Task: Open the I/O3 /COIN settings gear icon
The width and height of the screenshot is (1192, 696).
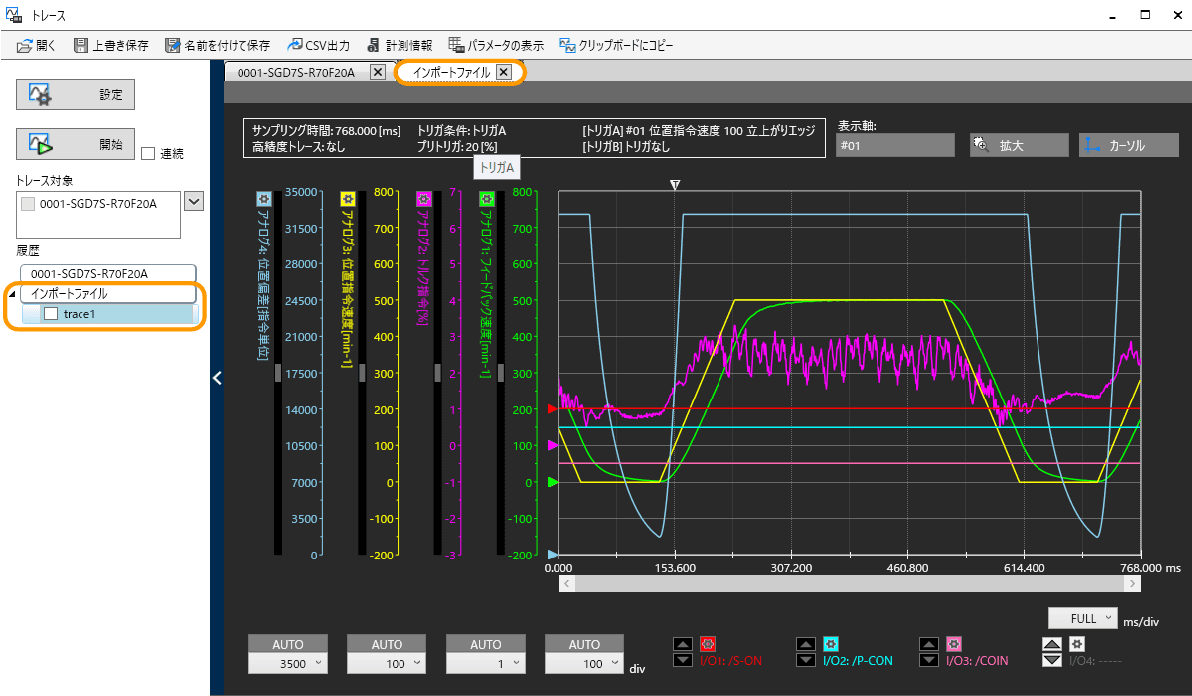Action: tap(953, 644)
